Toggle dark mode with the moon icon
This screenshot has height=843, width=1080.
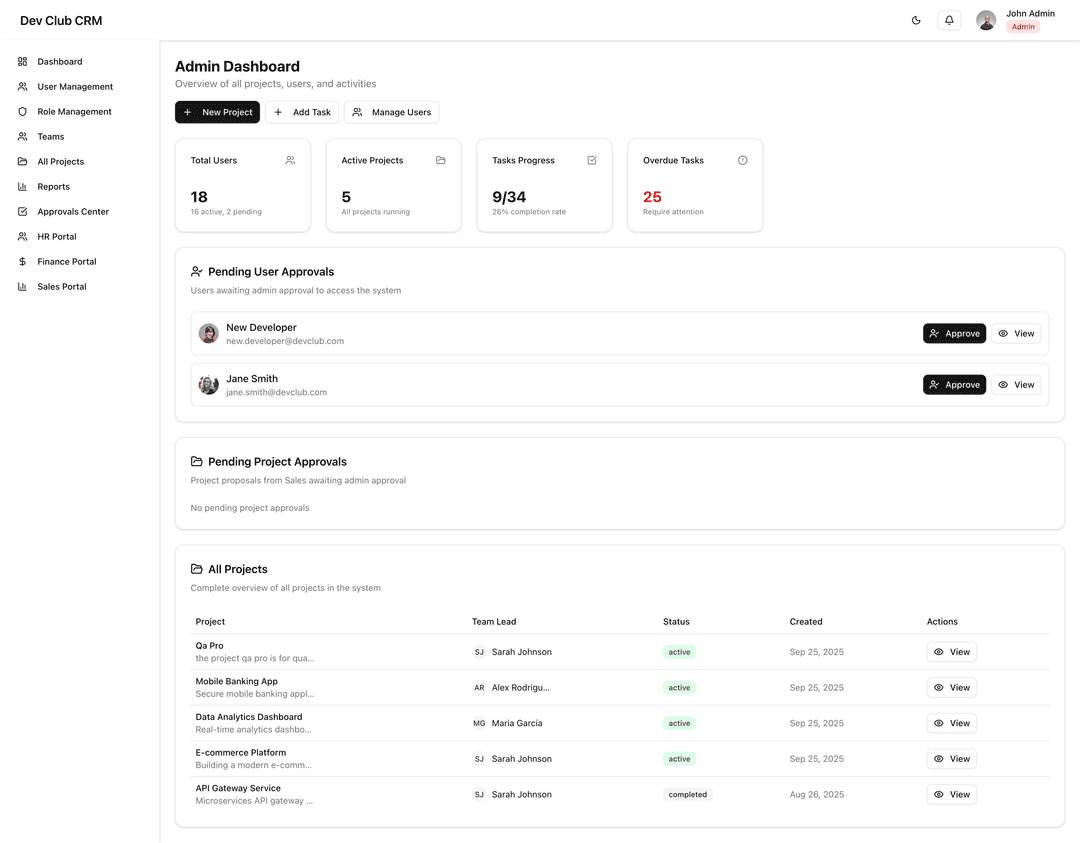916,20
